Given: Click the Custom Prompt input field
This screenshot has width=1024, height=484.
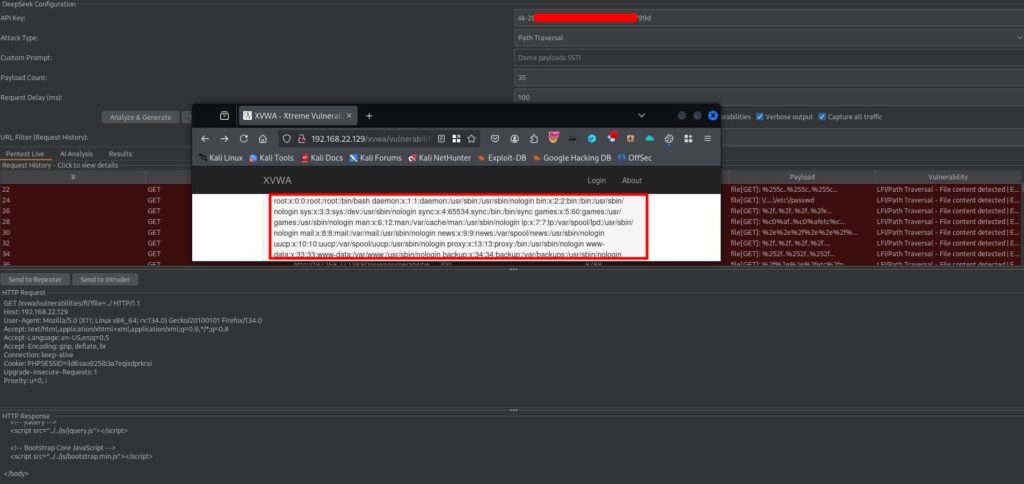Looking at the screenshot, I should click(769, 57).
